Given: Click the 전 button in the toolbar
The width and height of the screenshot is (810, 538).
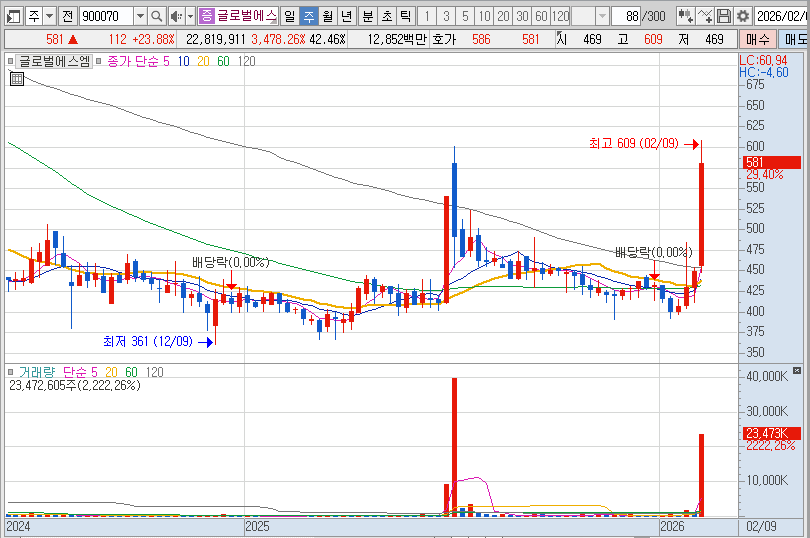Looking at the screenshot, I should (68, 17).
